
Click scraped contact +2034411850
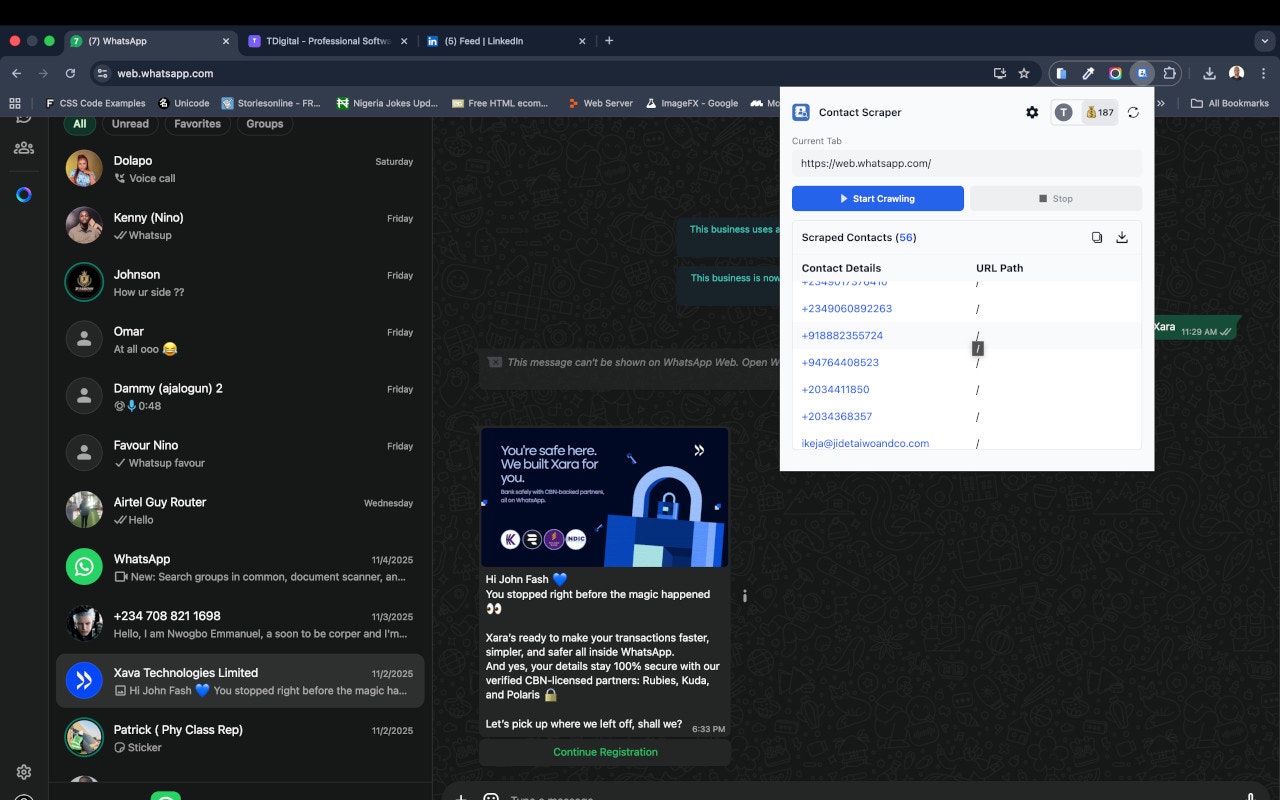[835, 390]
